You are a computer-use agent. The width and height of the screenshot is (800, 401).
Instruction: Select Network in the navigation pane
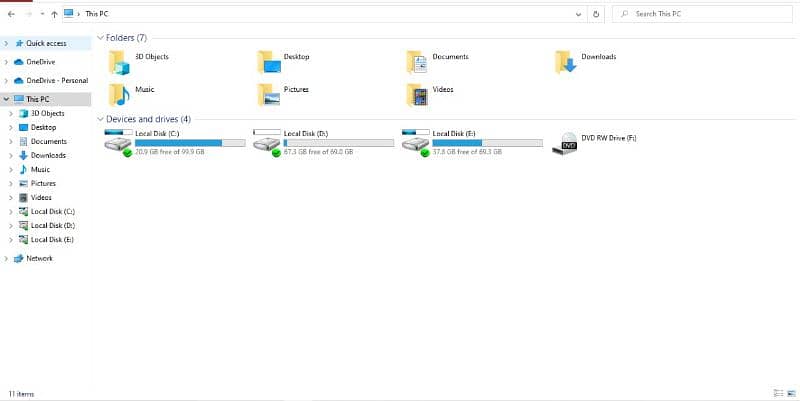coord(39,258)
